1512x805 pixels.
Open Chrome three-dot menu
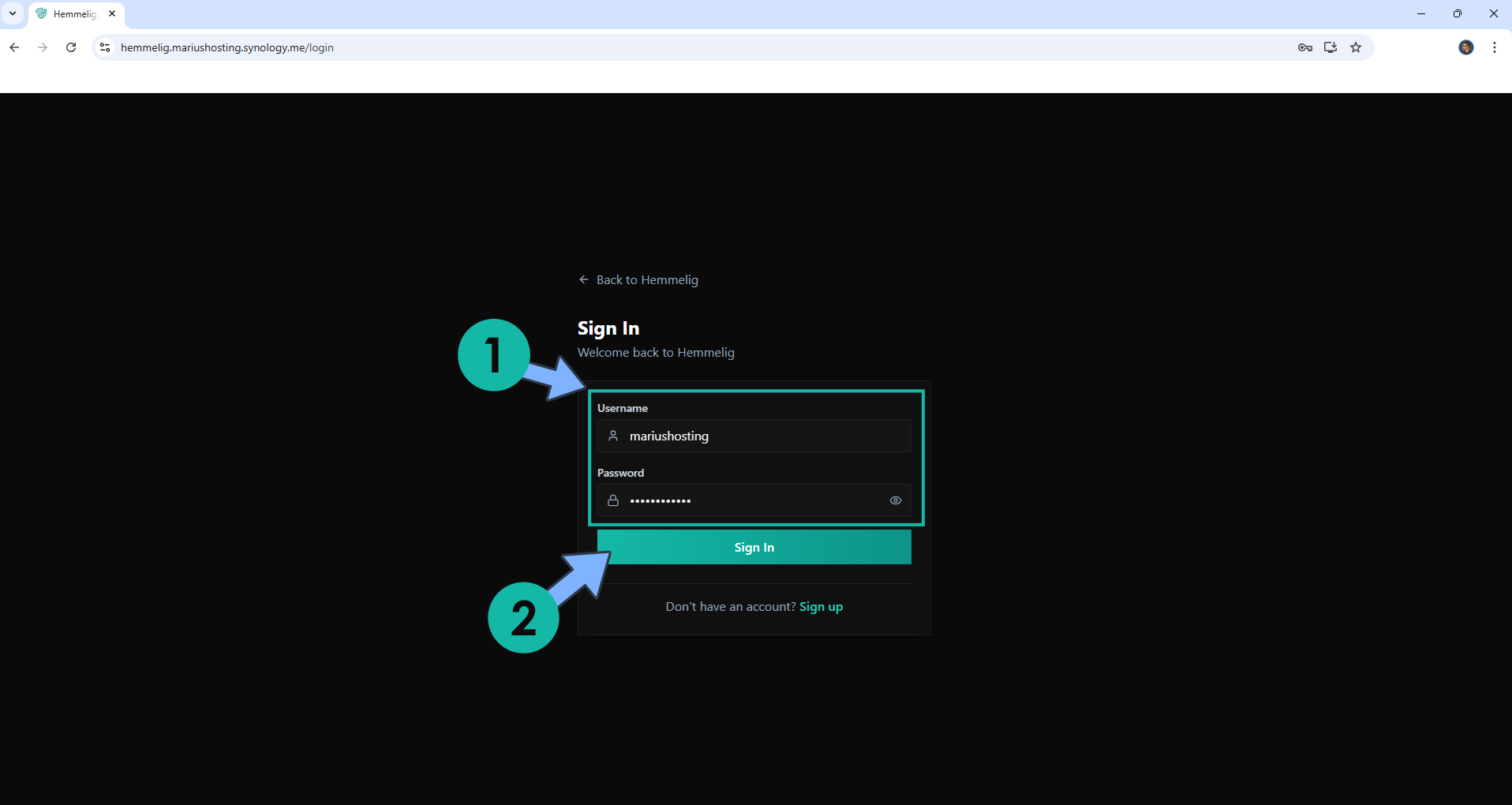(x=1495, y=47)
